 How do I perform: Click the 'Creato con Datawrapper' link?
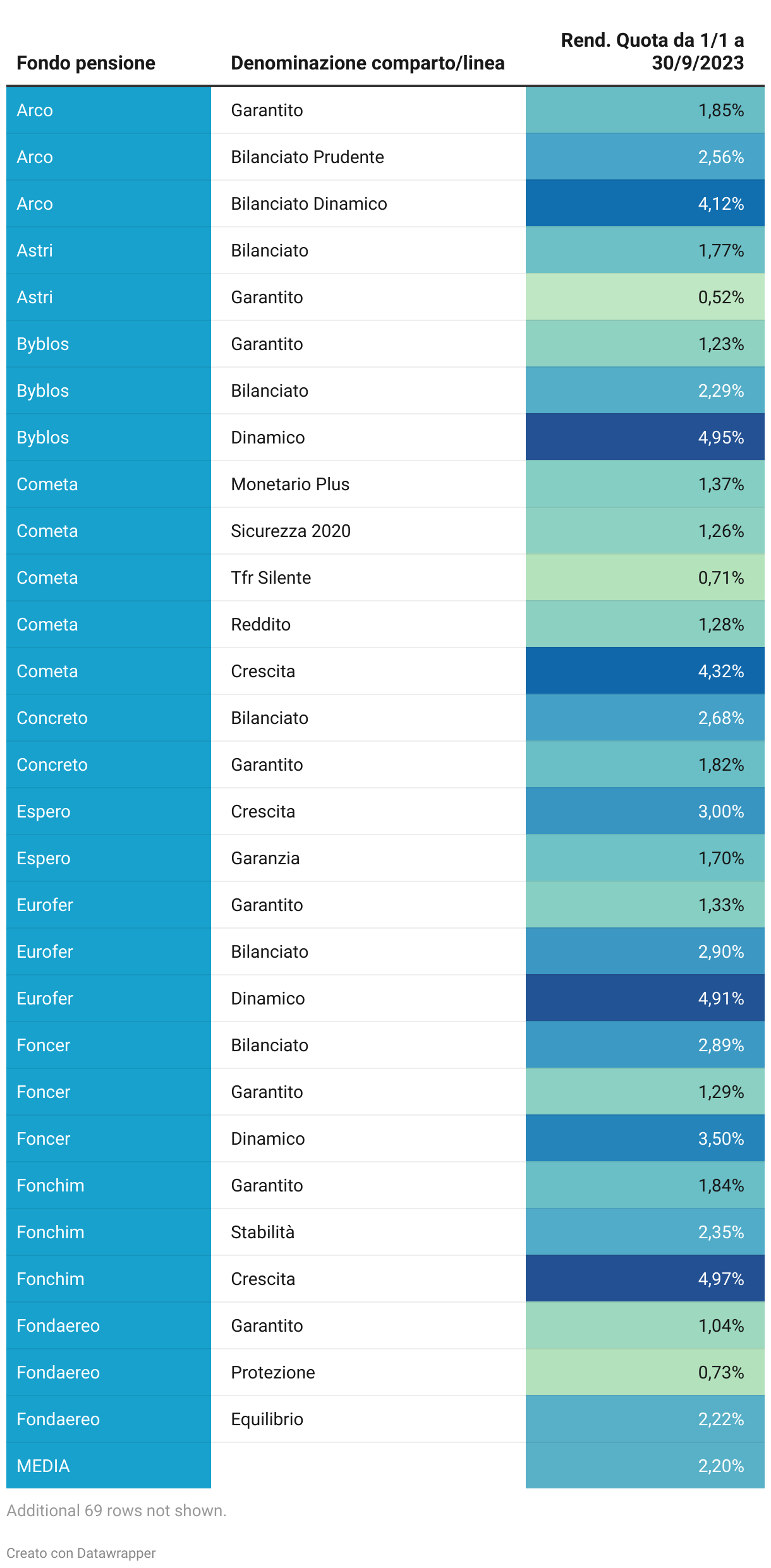click(x=81, y=1553)
